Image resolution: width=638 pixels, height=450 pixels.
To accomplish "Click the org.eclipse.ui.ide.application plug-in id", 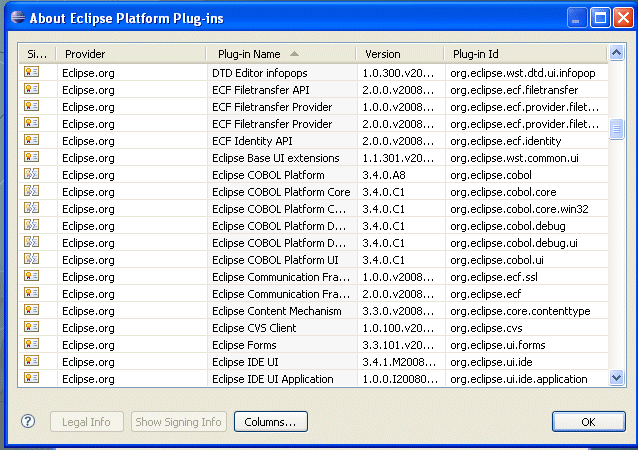I will (518, 379).
